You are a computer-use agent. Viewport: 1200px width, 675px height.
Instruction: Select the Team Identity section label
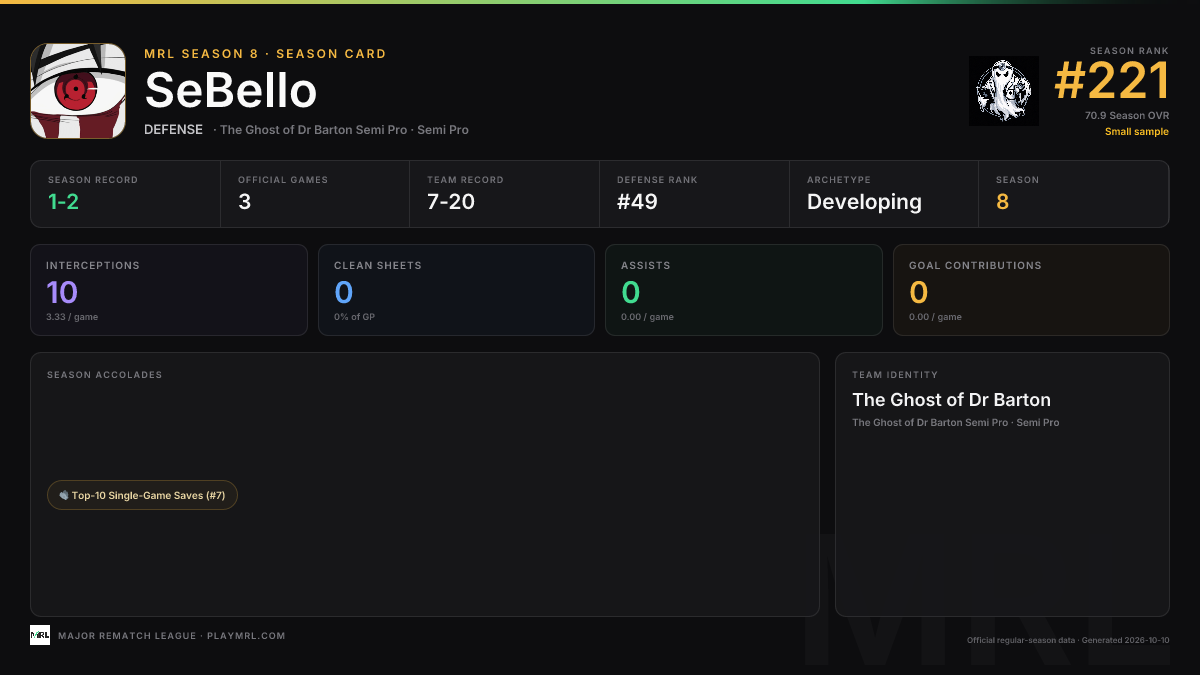pyautogui.click(x=895, y=375)
